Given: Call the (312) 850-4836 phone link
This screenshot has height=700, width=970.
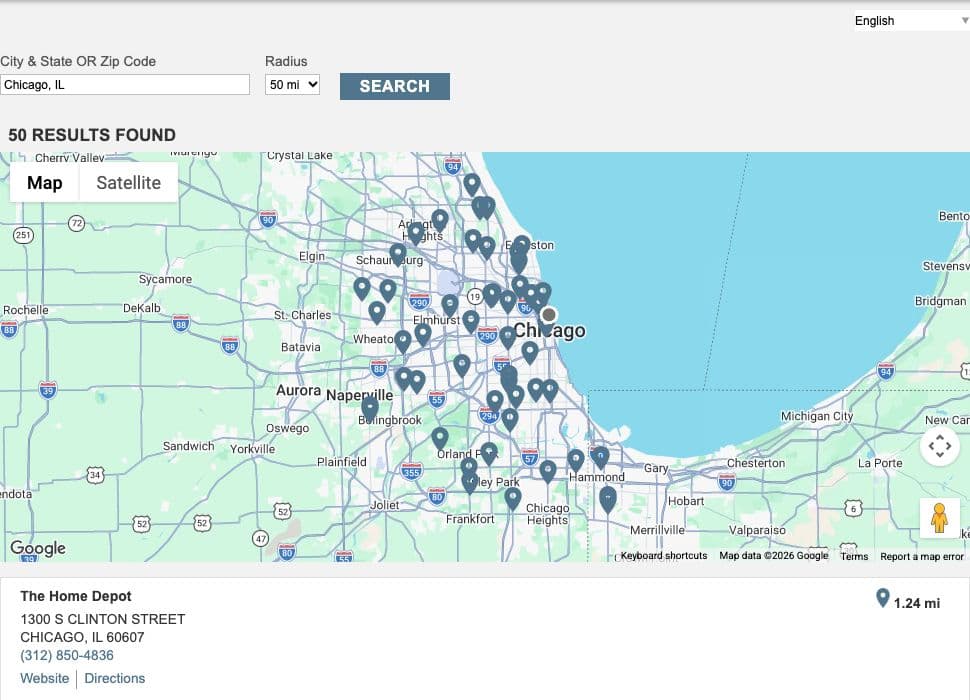Looking at the screenshot, I should 67,655.
